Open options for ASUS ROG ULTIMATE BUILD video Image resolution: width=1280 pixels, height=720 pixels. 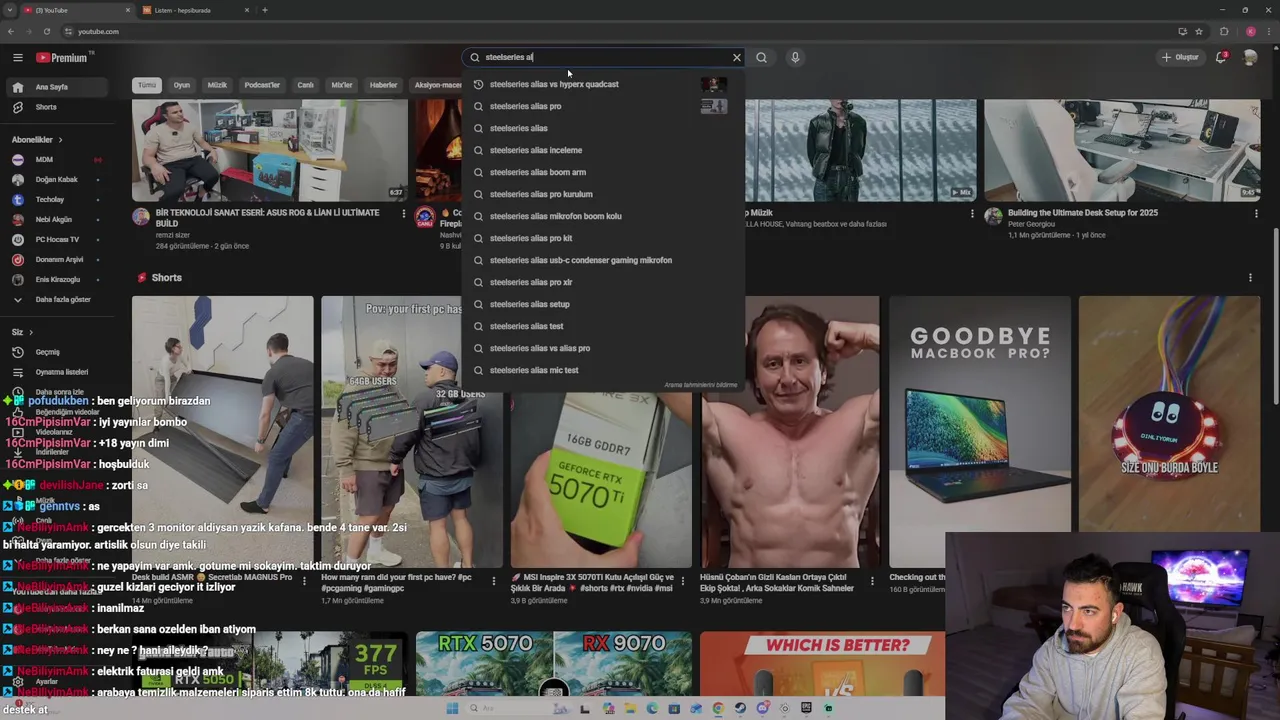point(404,213)
